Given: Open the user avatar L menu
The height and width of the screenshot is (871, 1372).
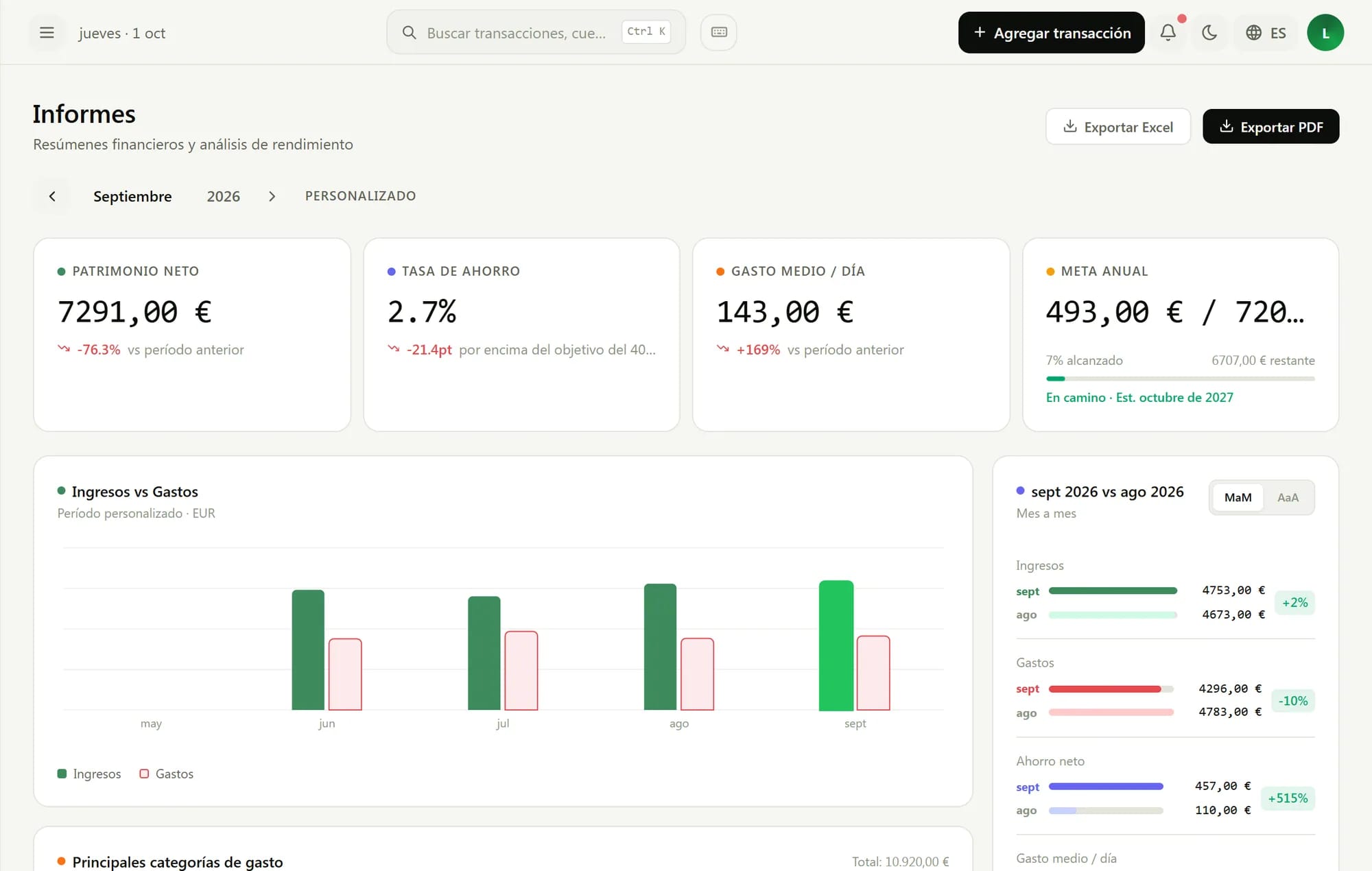Looking at the screenshot, I should [1325, 32].
